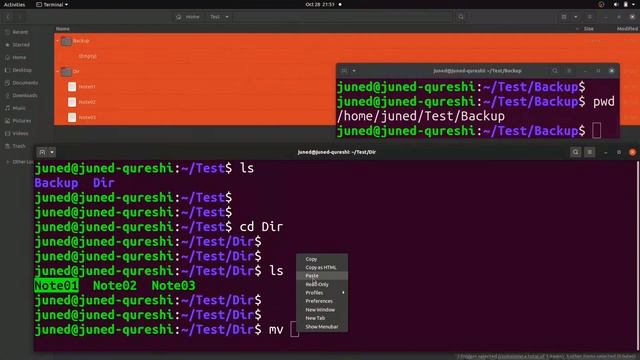The width and height of the screenshot is (640, 360).
Task: Open the Profiles submenu
Action: pos(322,293)
